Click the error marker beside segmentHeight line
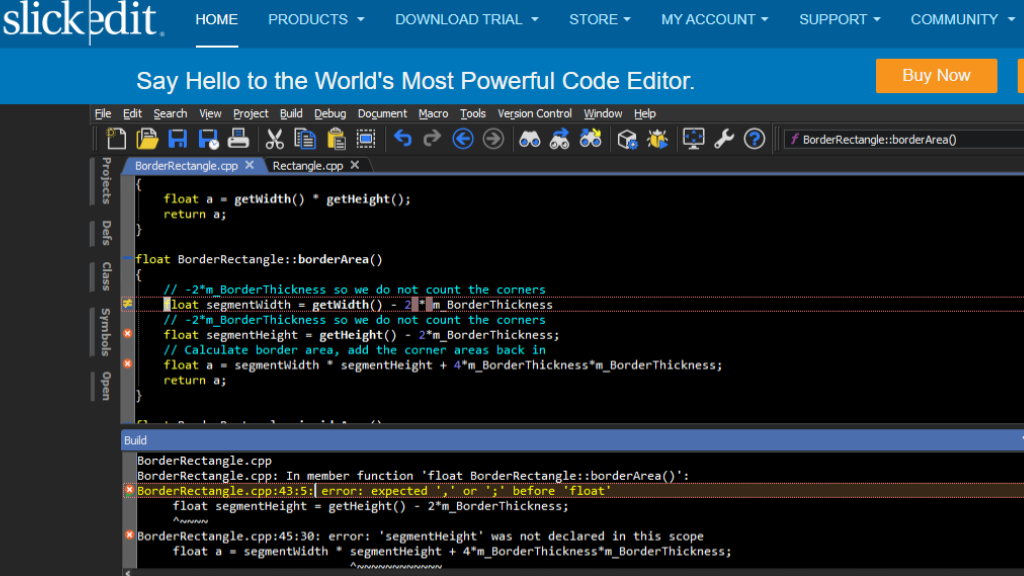 coord(127,334)
